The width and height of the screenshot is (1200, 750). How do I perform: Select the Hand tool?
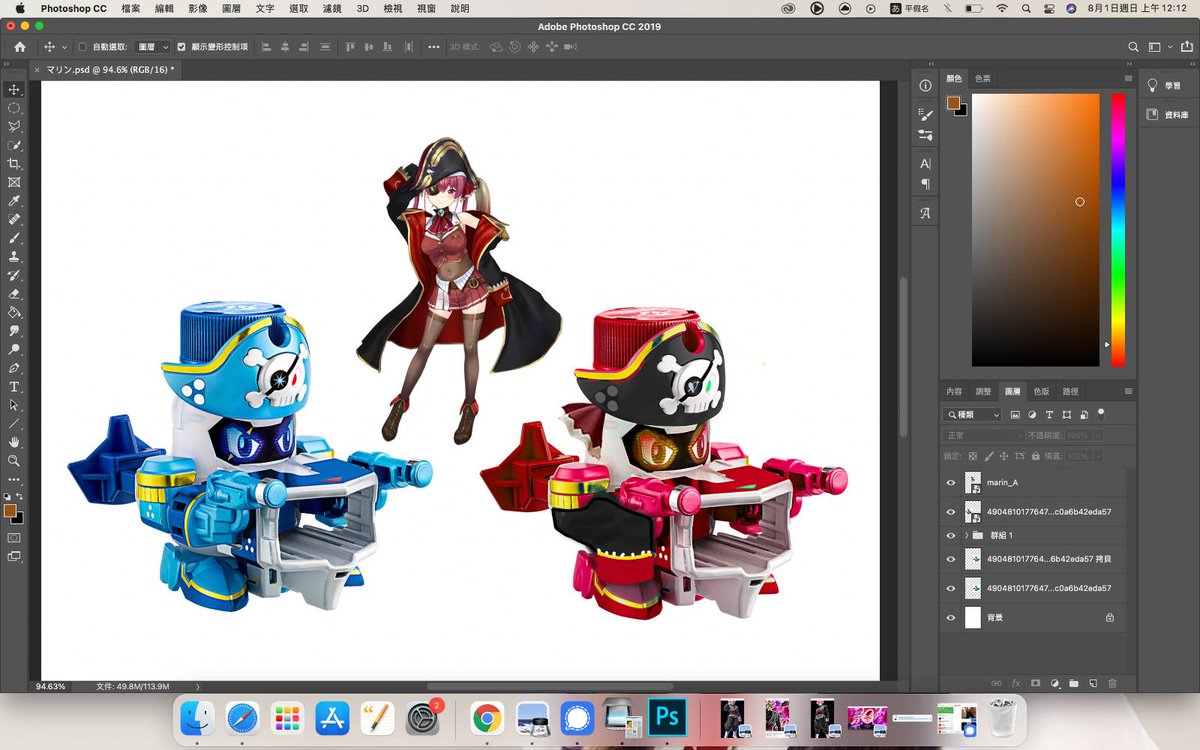coord(14,442)
